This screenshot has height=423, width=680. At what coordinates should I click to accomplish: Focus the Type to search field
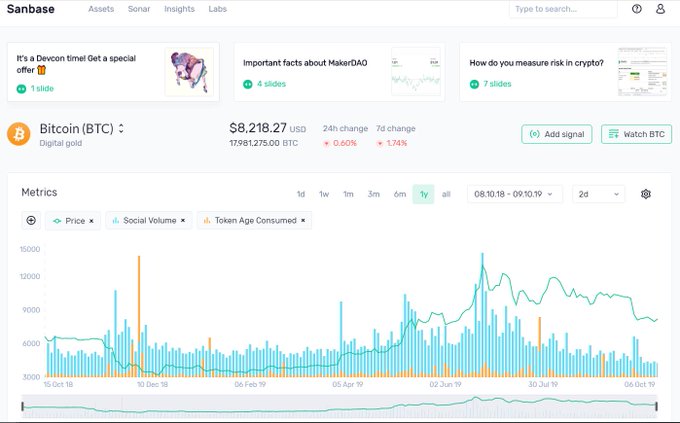tap(563, 9)
